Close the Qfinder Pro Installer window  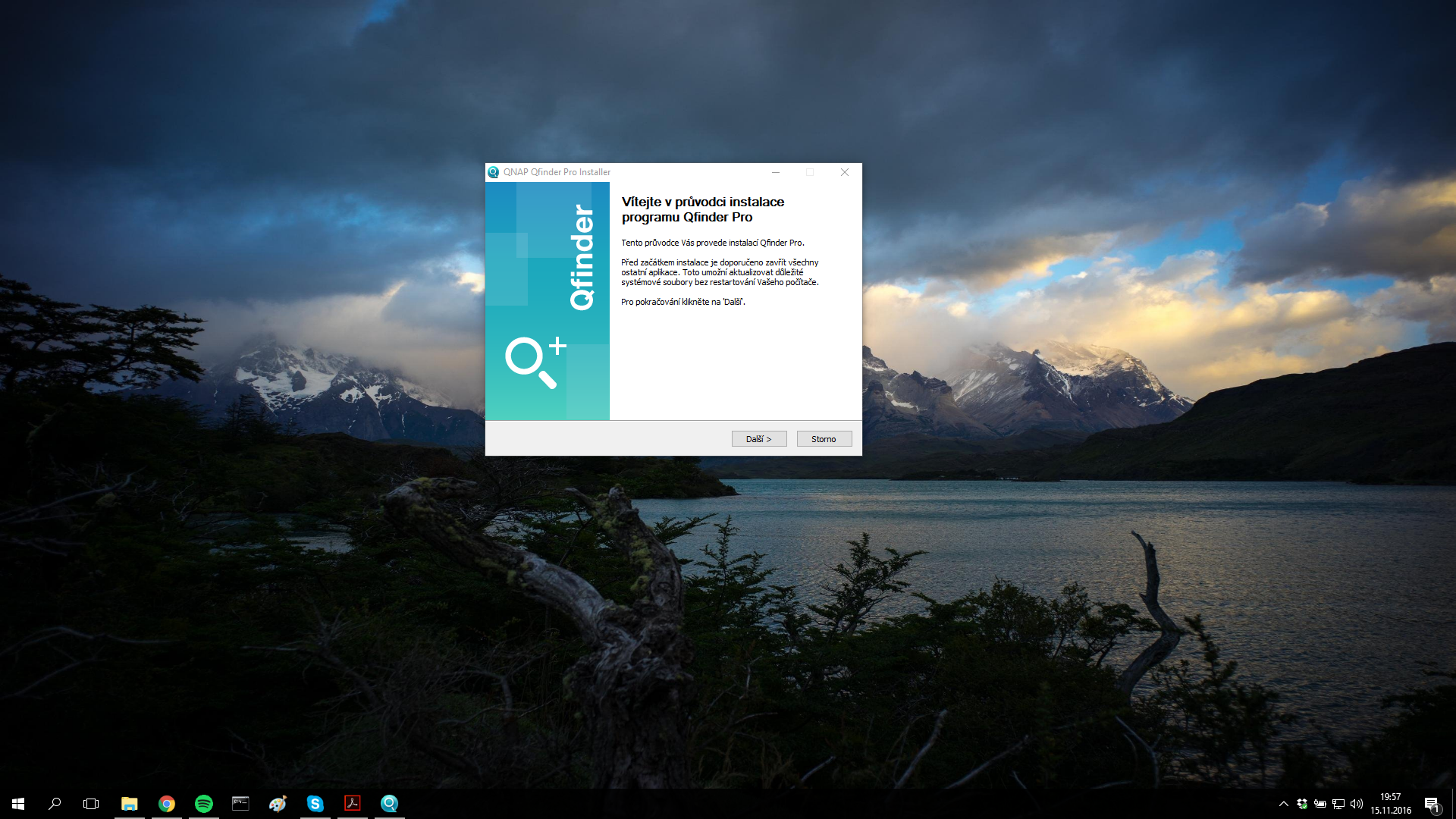point(844,172)
